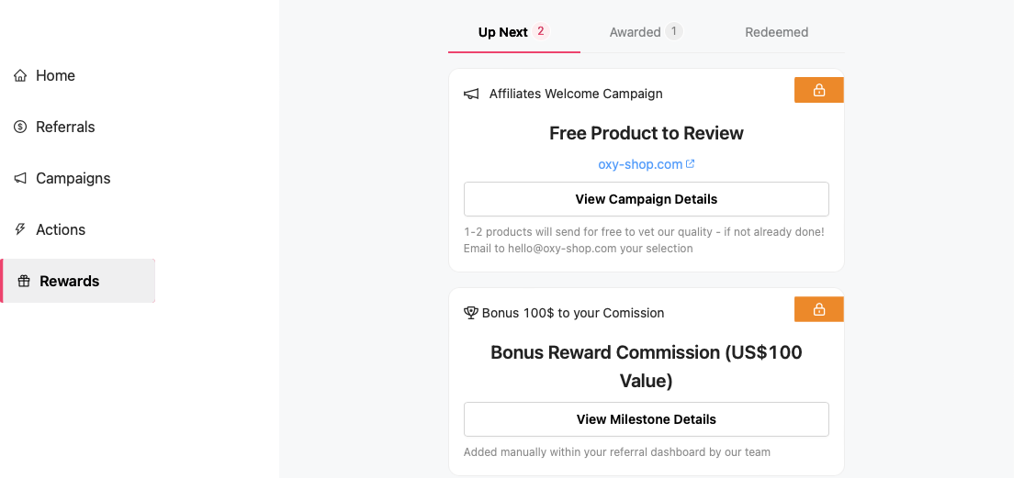Select the Up Next tab
1024x478 pixels.
513,32
